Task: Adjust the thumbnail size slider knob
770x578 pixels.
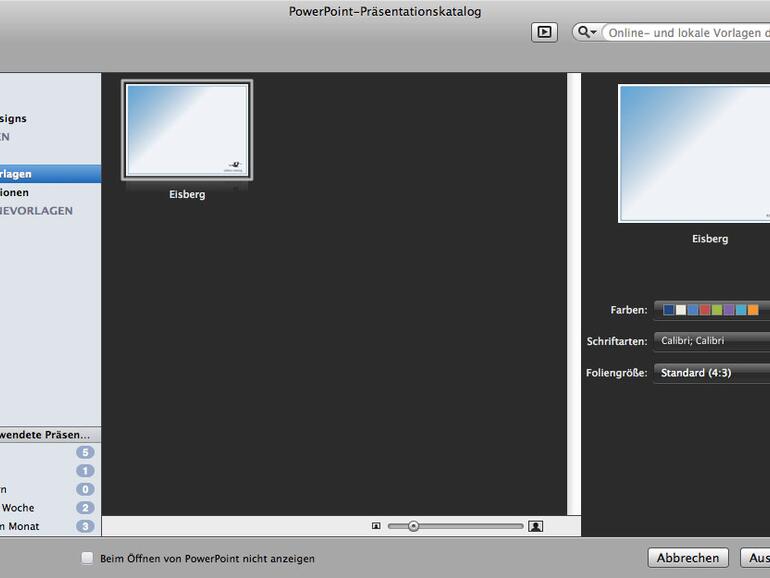Action: (x=413, y=526)
